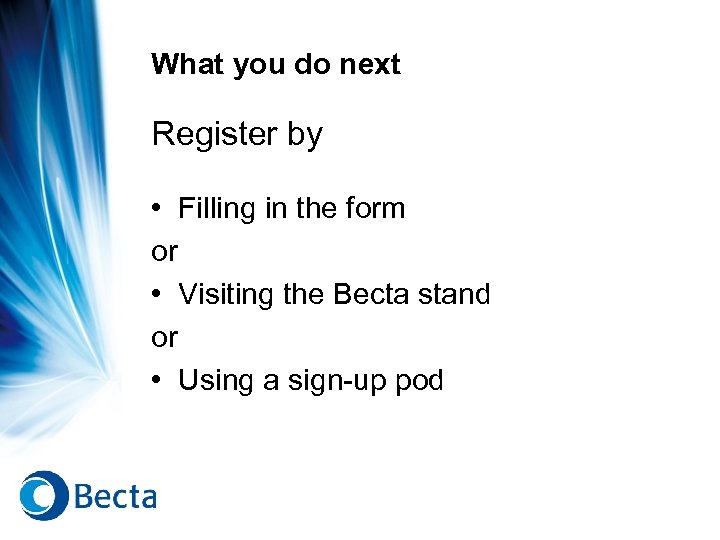Select the 'Filling in the form' line
The height and width of the screenshot is (540, 720).
291,209
